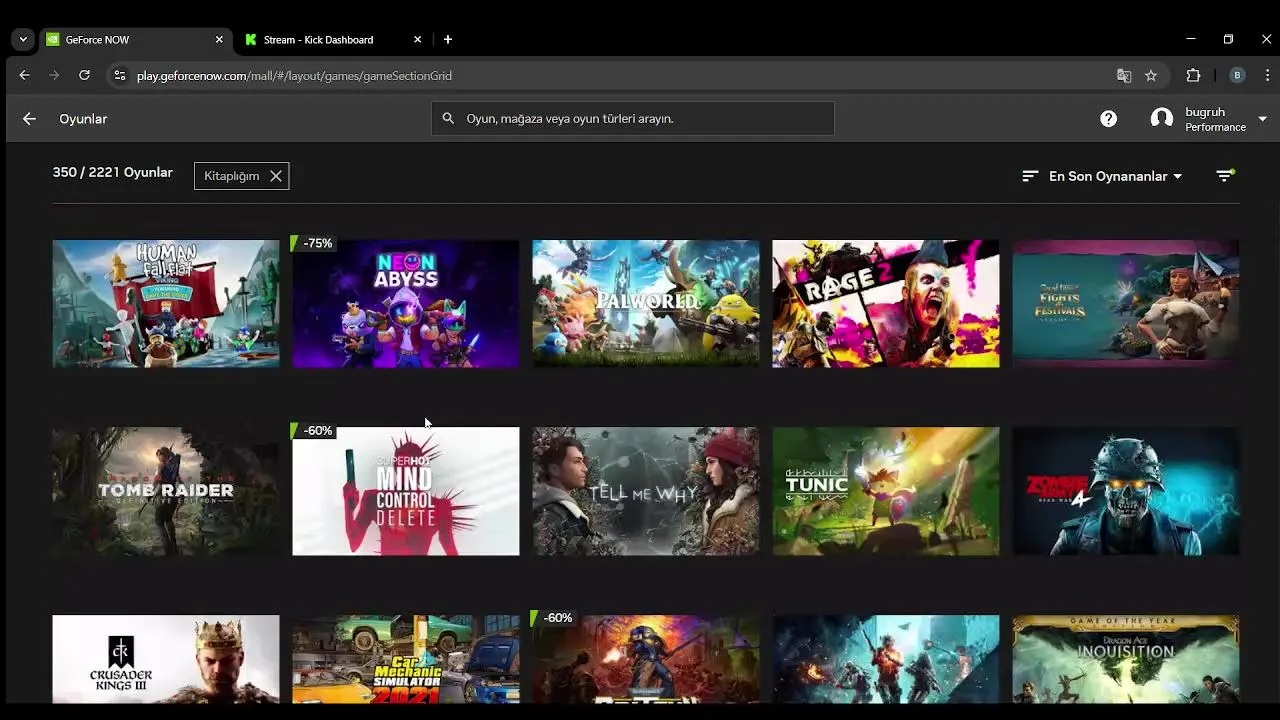
Task: Open the Crusader Kings III game tile
Action: point(166,659)
